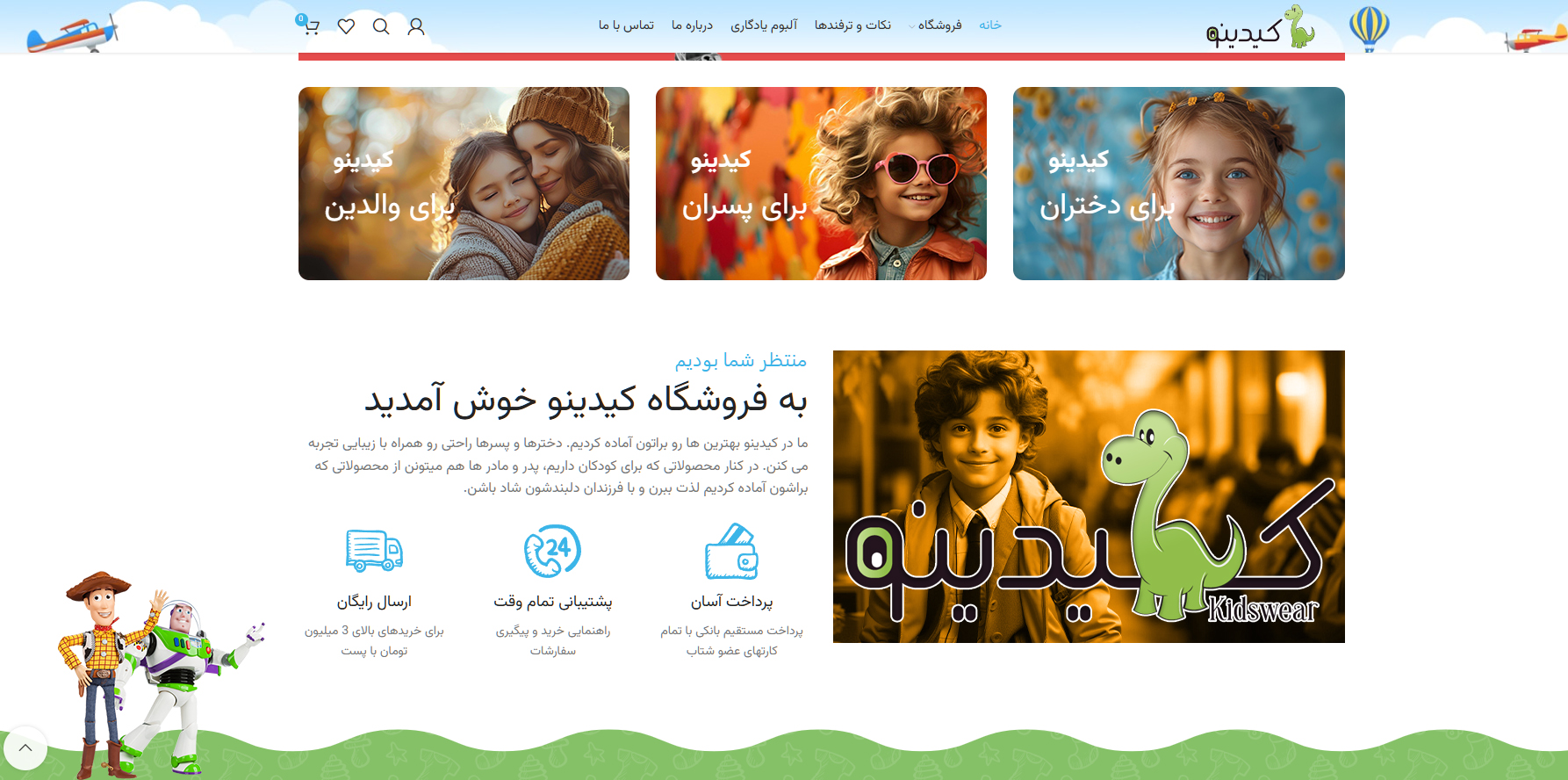Click the free shipping truck icon
The height and width of the screenshot is (780, 1568).
374,551
